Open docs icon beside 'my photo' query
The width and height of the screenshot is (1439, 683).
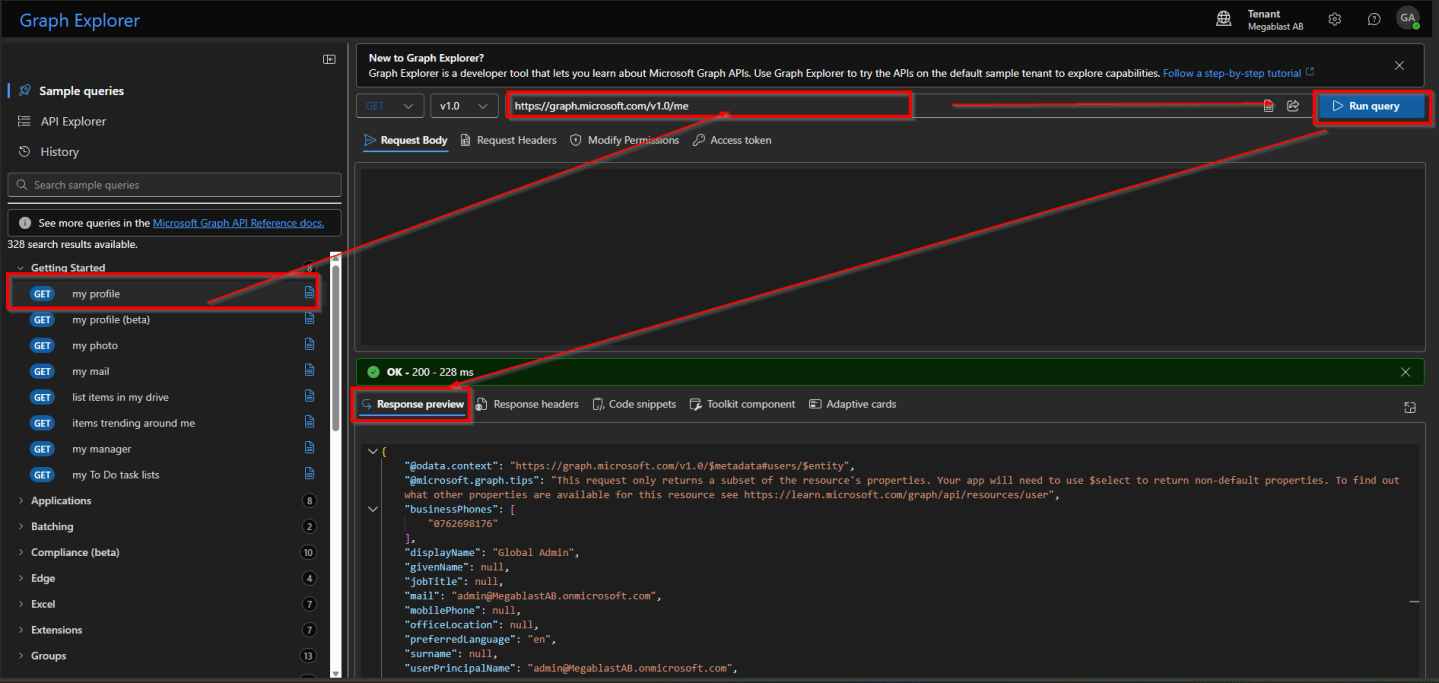point(308,345)
